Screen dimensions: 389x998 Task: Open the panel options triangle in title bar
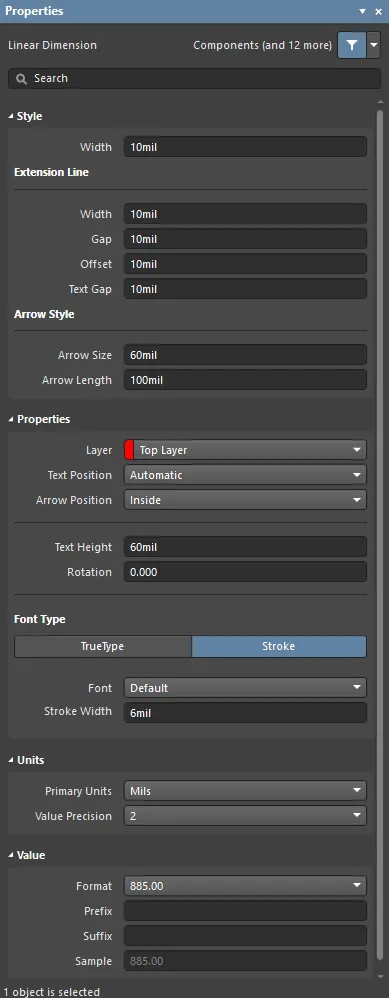(x=363, y=11)
